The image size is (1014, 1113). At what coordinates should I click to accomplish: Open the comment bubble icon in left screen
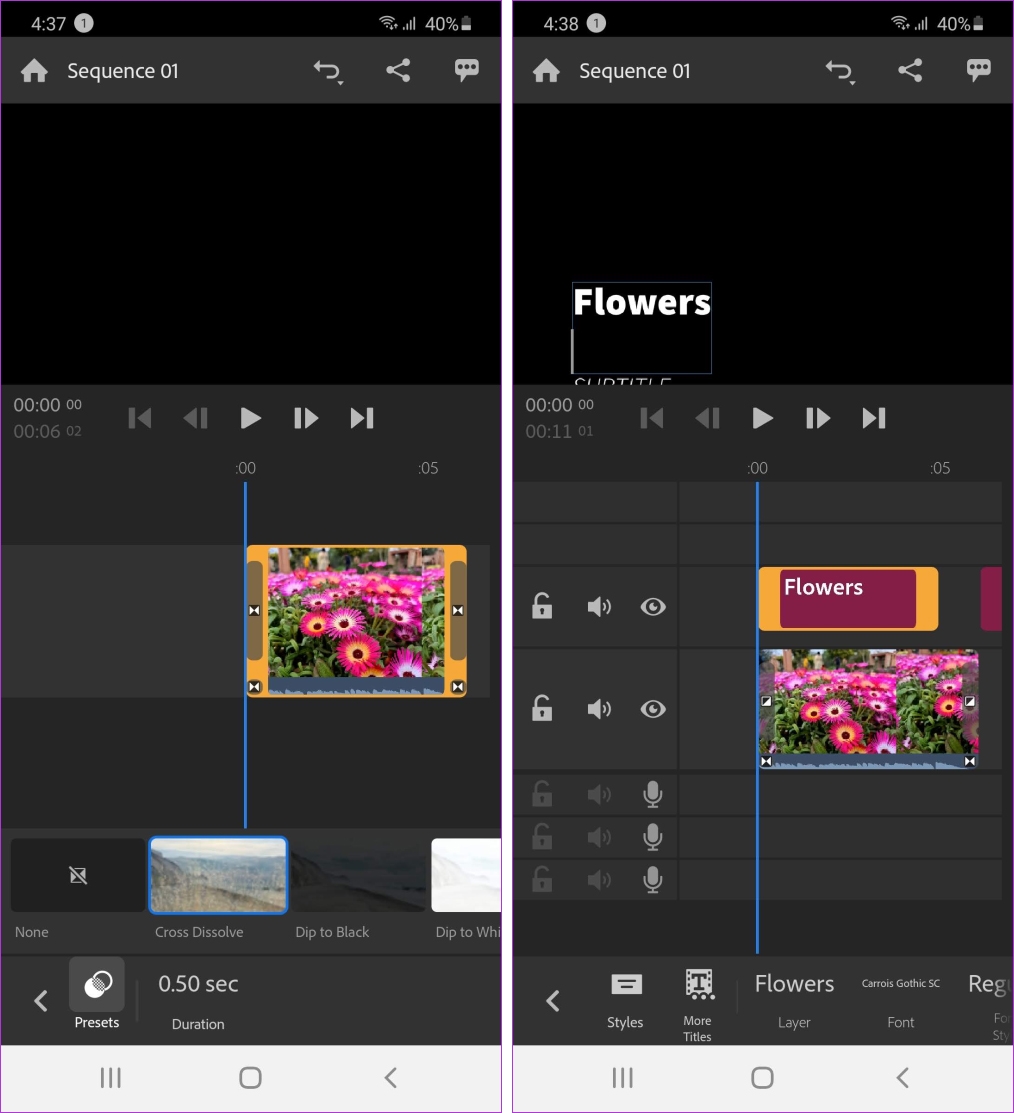pos(466,70)
